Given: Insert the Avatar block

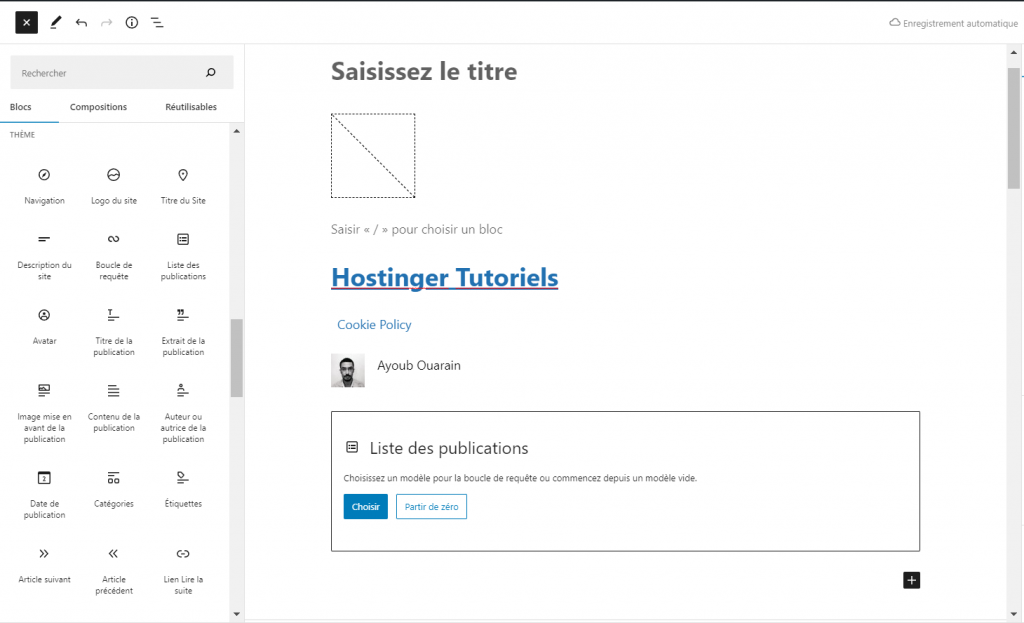Looking at the screenshot, I should tap(44, 325).
